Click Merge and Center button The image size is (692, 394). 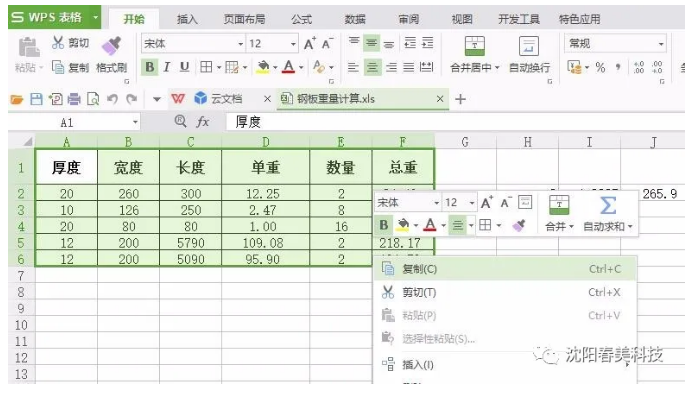click(474, 55)
